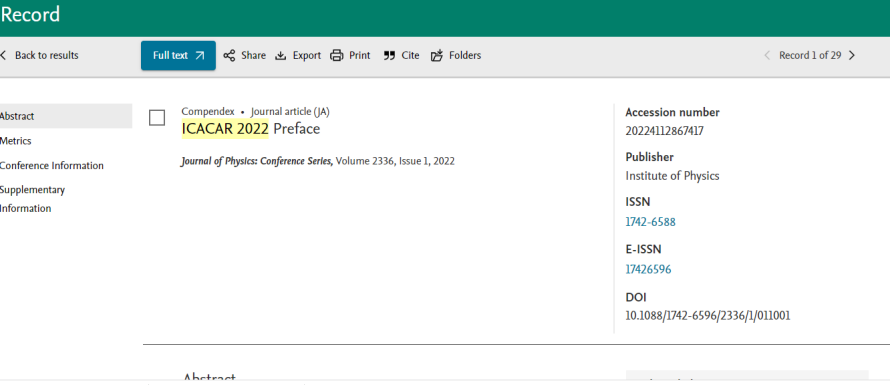This screenshot has width=890, height=385.
Task: Open E-ISSN link 17426596
Action: [648, 270]
